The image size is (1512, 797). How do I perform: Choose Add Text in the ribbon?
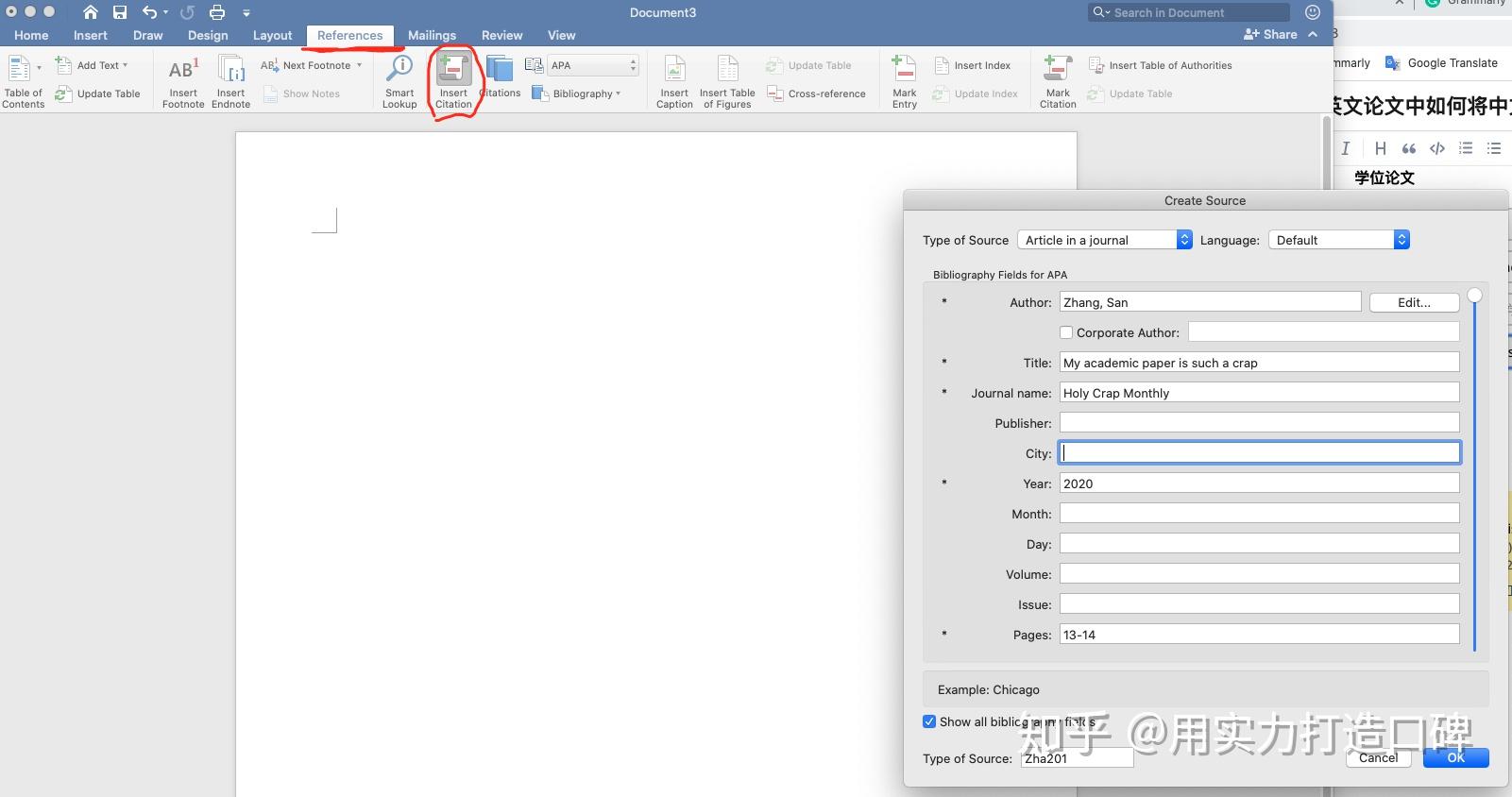92,65
